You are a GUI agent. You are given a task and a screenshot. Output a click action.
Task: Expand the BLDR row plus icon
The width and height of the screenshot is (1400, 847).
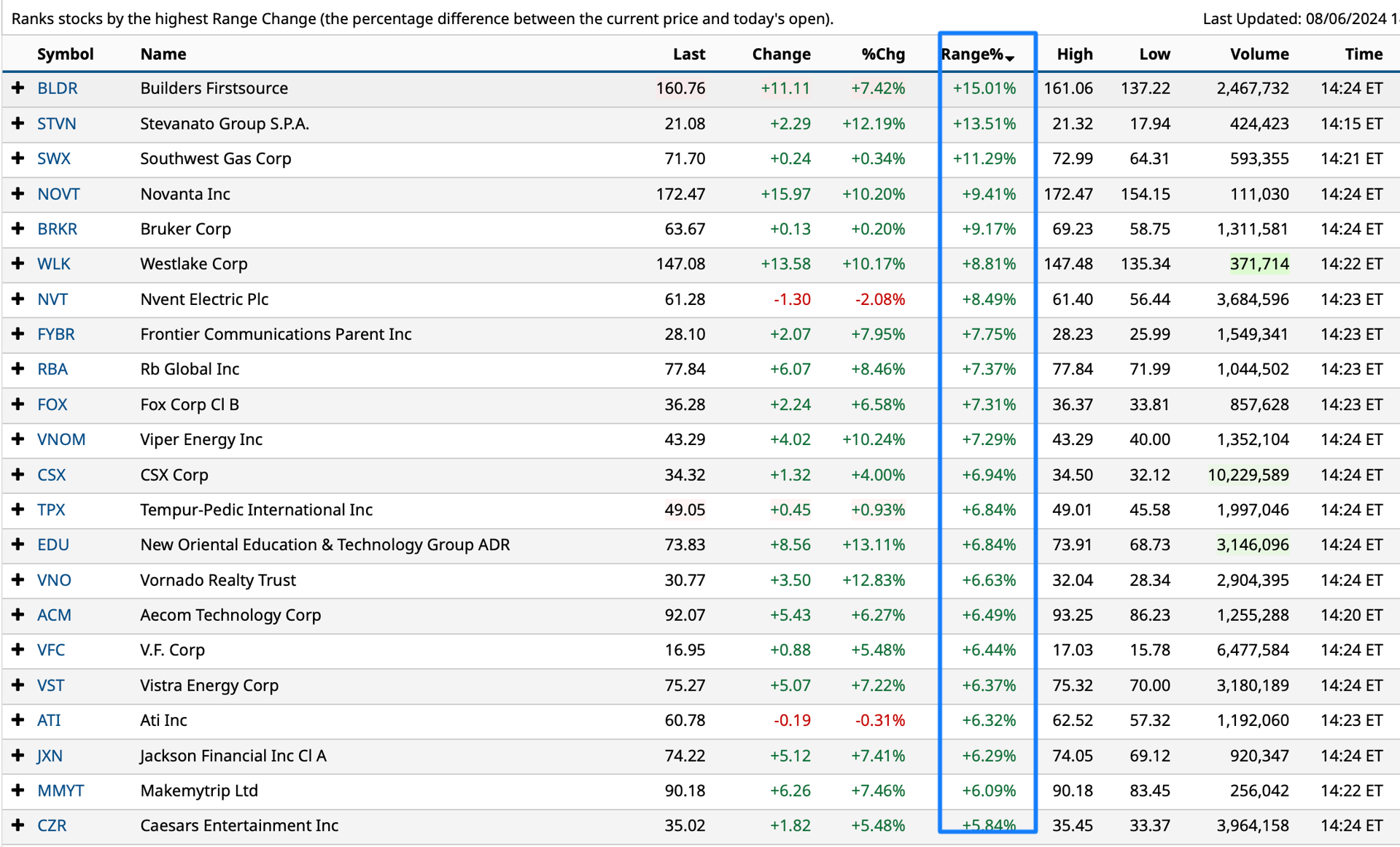[18, 88]
